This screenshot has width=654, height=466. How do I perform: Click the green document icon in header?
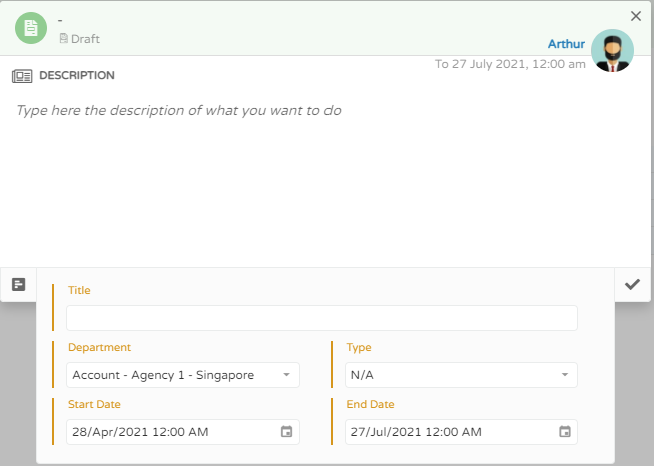coord(31,27)
